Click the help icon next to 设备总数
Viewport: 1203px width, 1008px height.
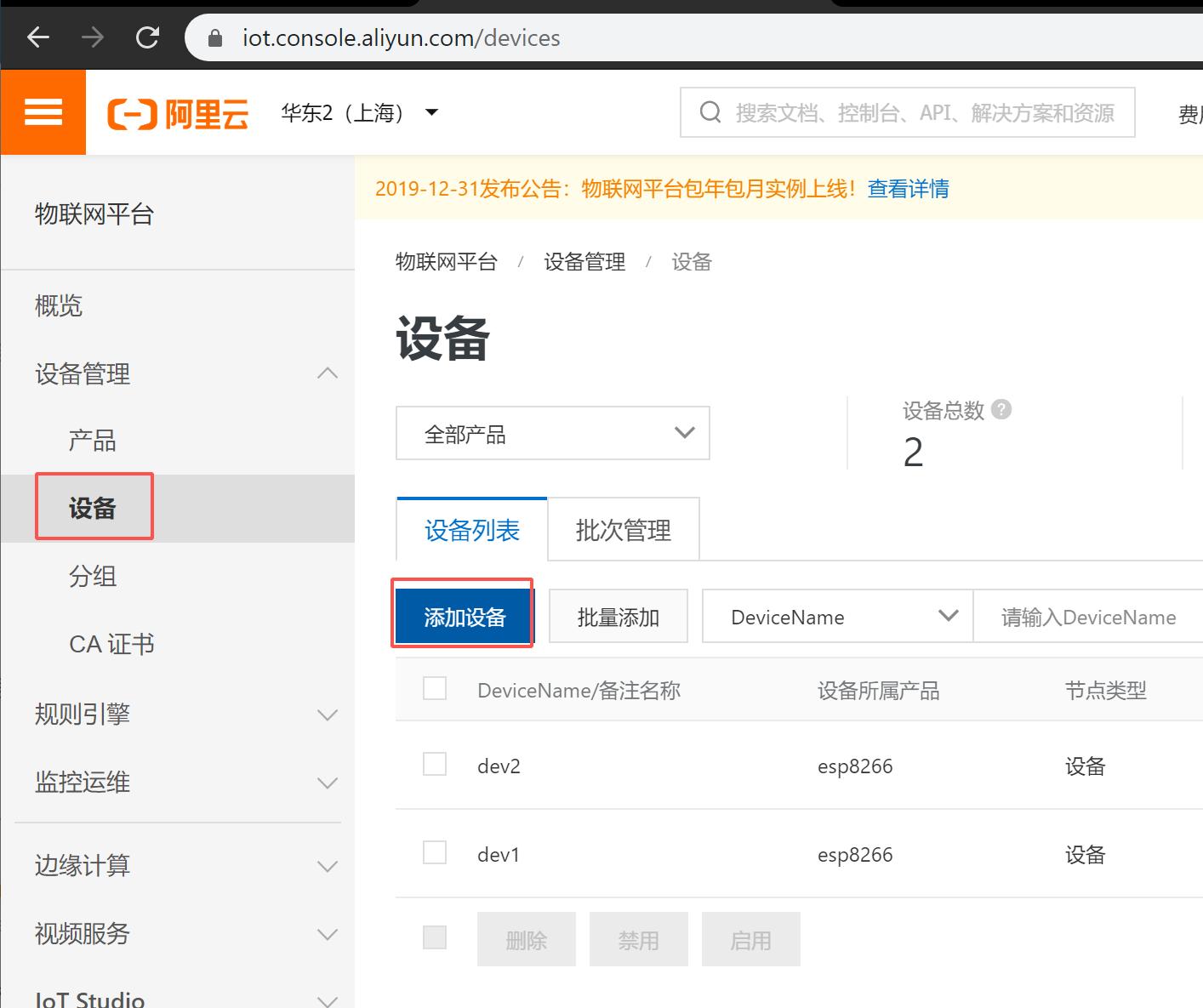1002,409
